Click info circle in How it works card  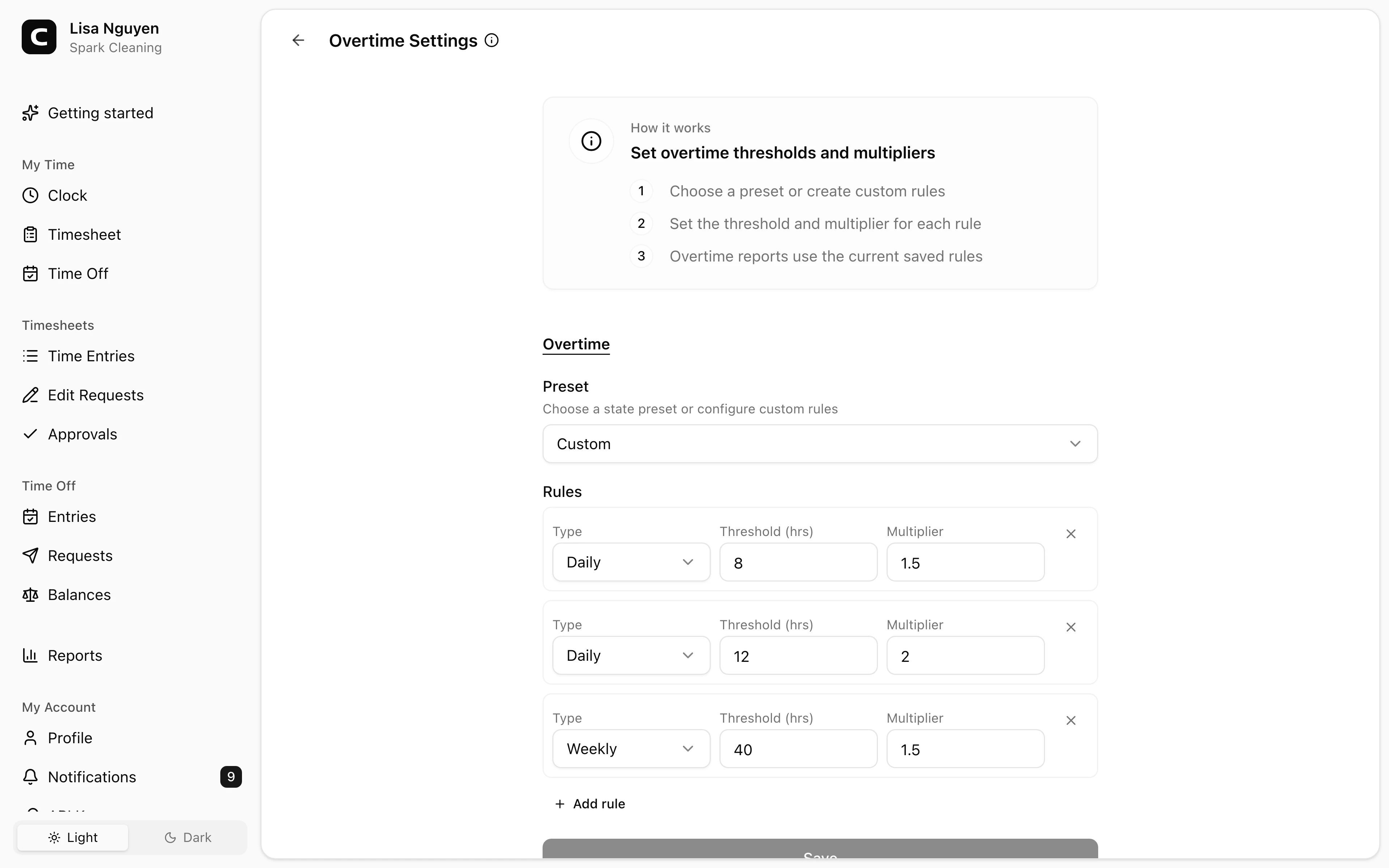click(x=591, y=141)
